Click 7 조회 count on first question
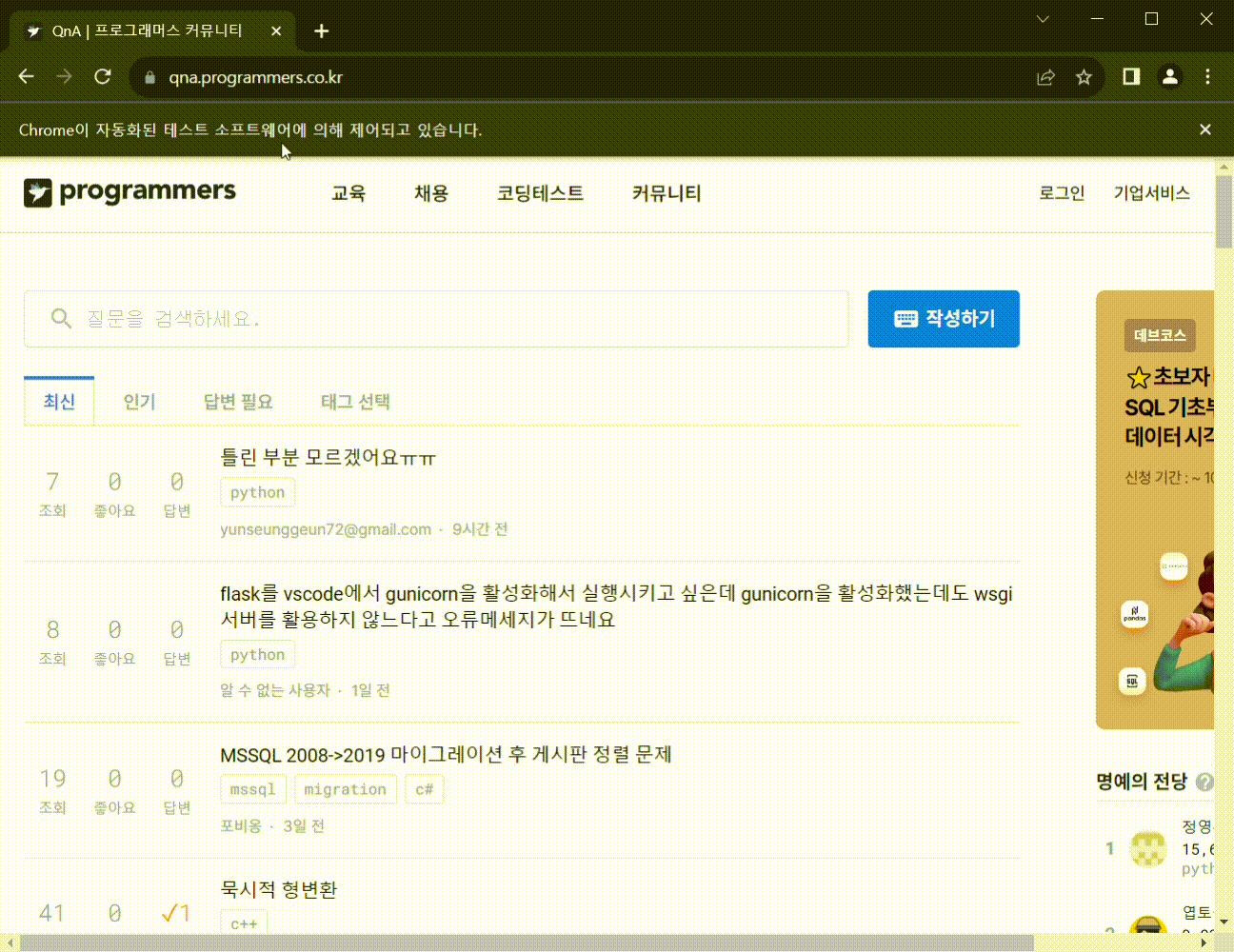1234x952 pixels. pyautogui.click(x=52, y=494)
